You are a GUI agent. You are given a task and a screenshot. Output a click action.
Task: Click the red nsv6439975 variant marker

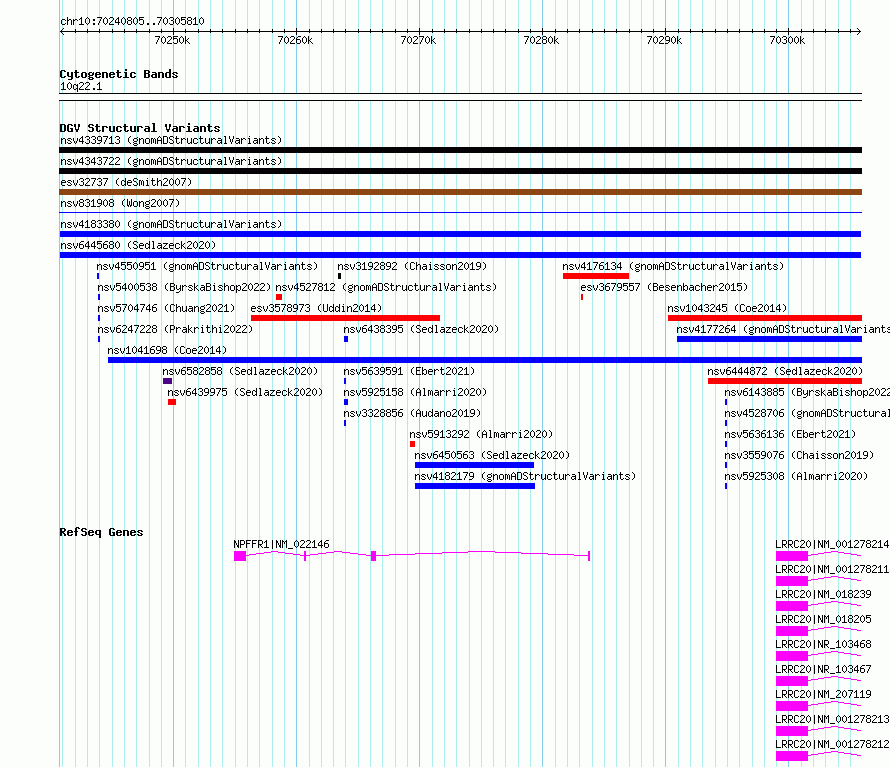[x=172, y=402]
